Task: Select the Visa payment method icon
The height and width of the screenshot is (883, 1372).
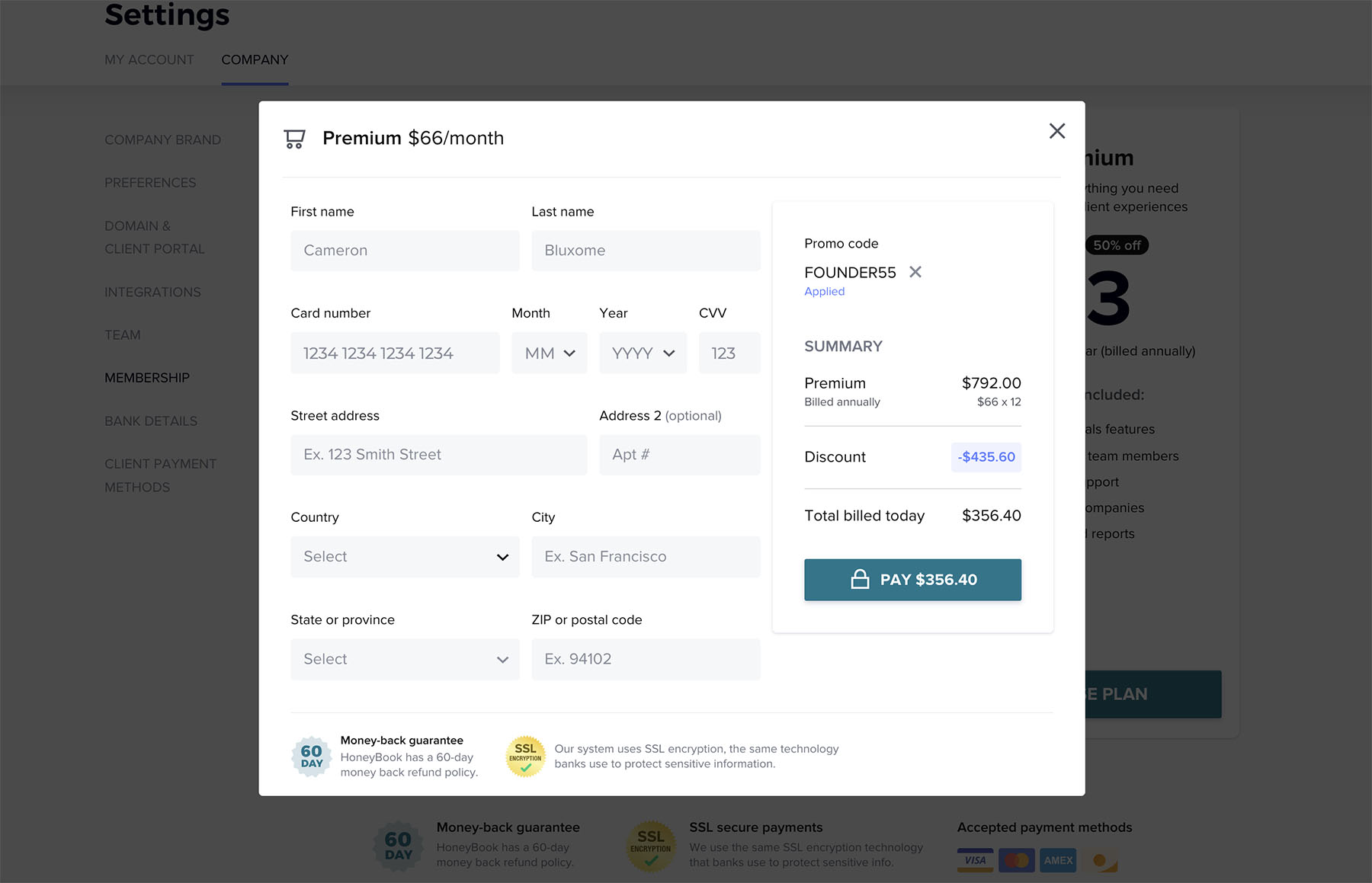Action: [975, 859]
